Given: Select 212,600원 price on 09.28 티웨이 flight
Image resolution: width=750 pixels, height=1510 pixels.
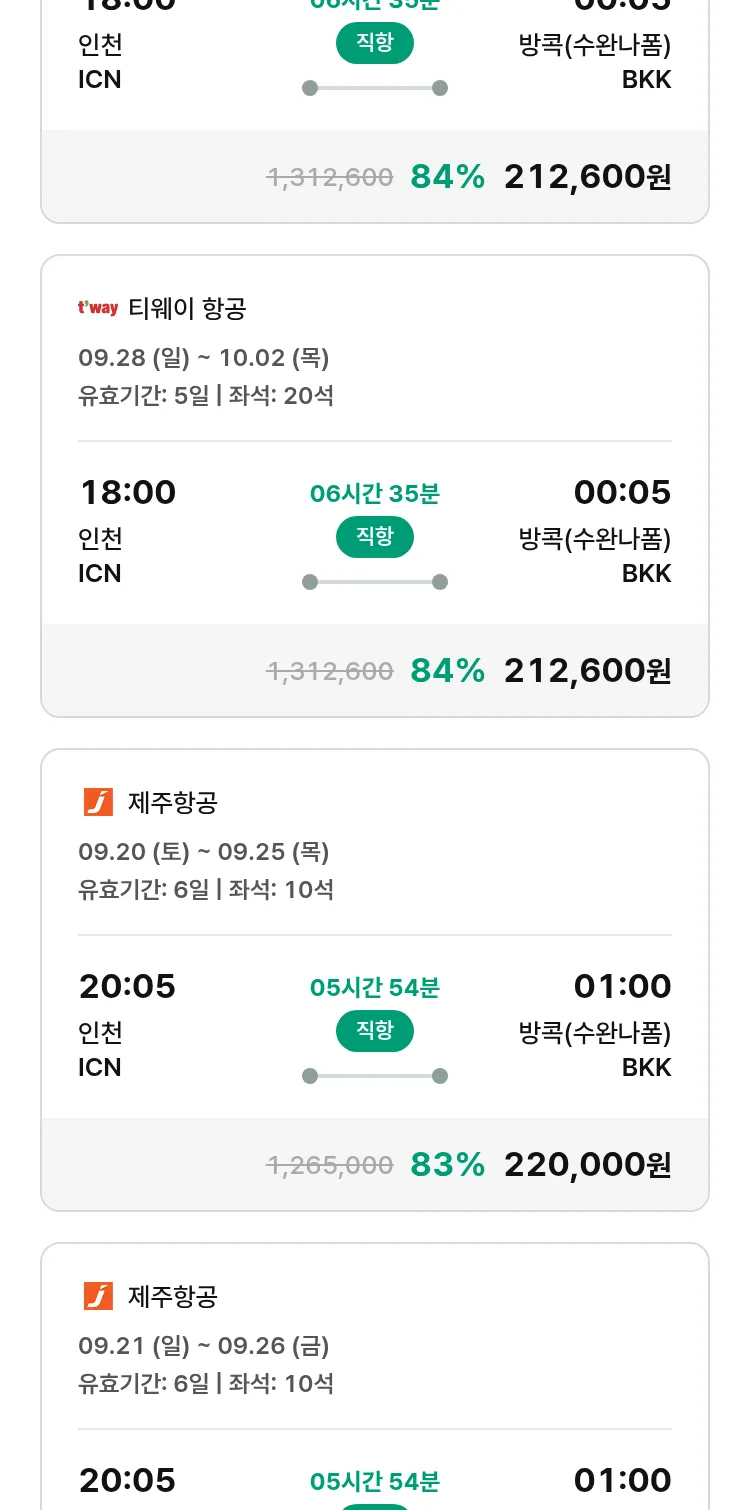Looking at the screenshot, I should pyautogui.click(x=587, y=670).
